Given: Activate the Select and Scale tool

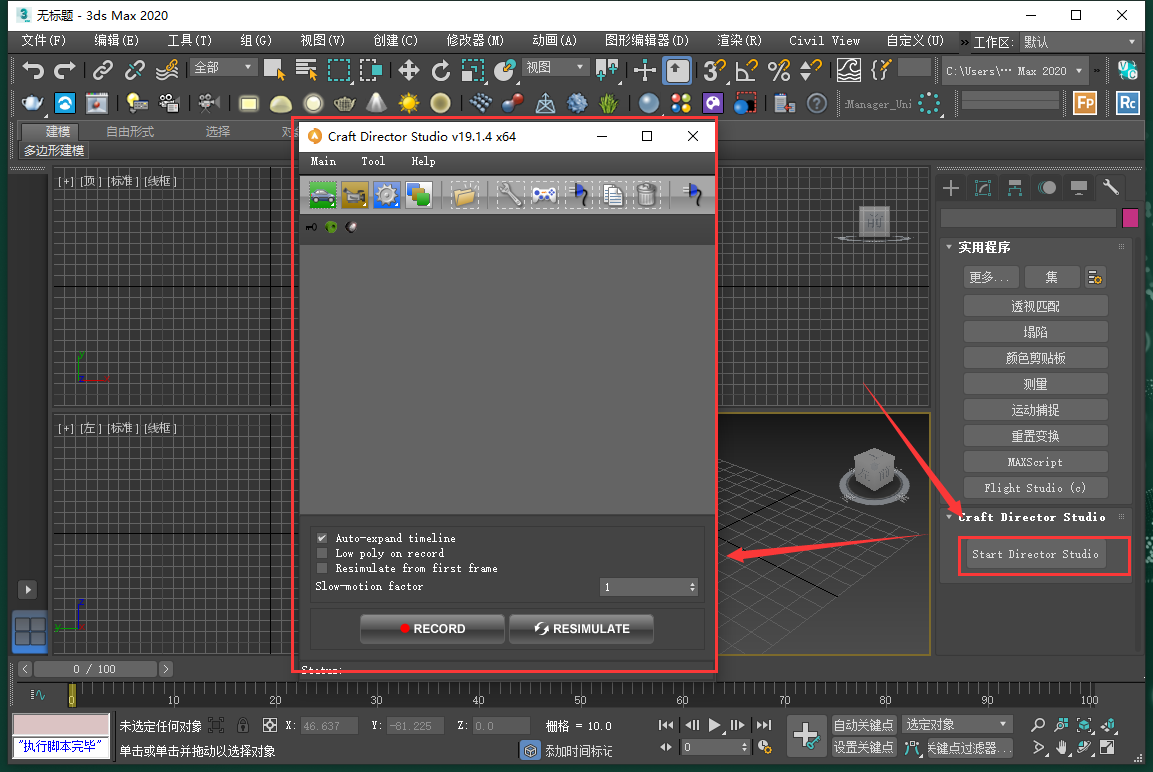Looking at the screenshot, I should tap(473, 71).
